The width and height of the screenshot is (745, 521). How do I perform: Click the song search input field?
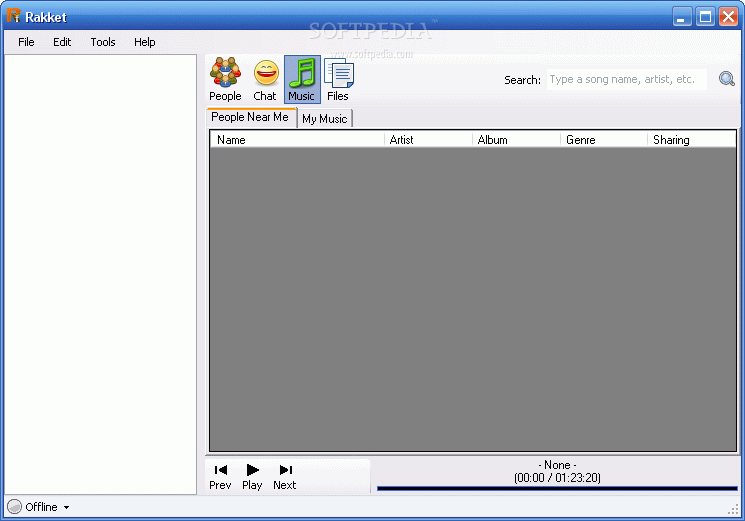click(x=626, y=79)
